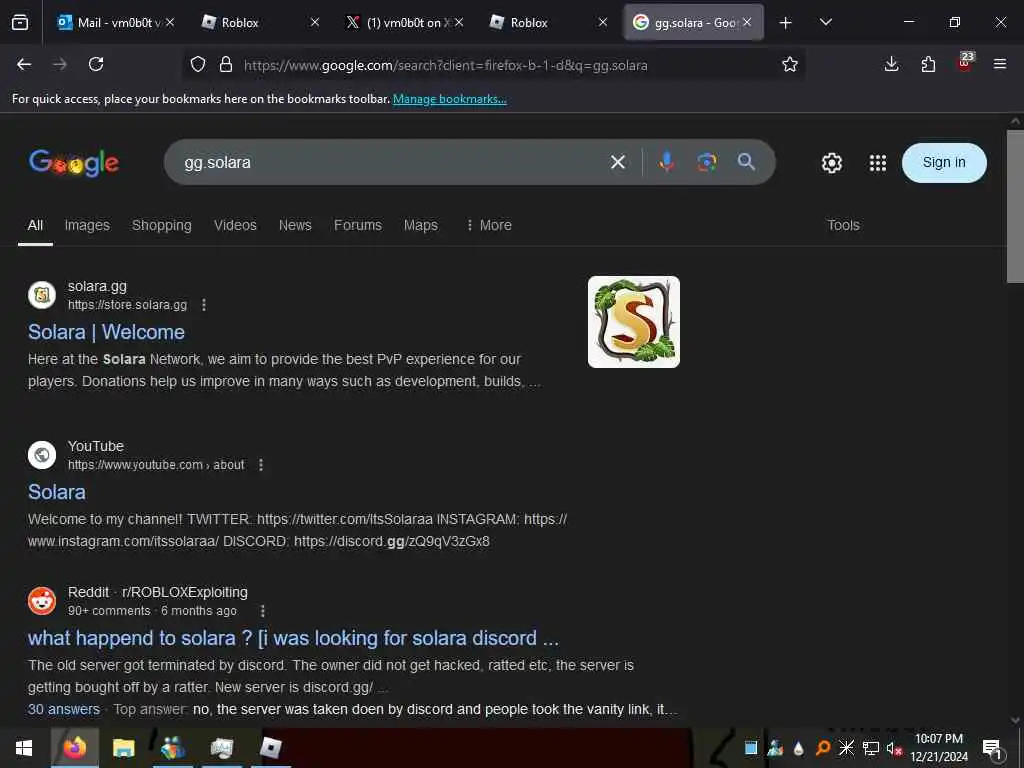The width and height of the screenshot is (1024, 768).
Task: Open Solara YouTube channel result
Action: point(57,492)
